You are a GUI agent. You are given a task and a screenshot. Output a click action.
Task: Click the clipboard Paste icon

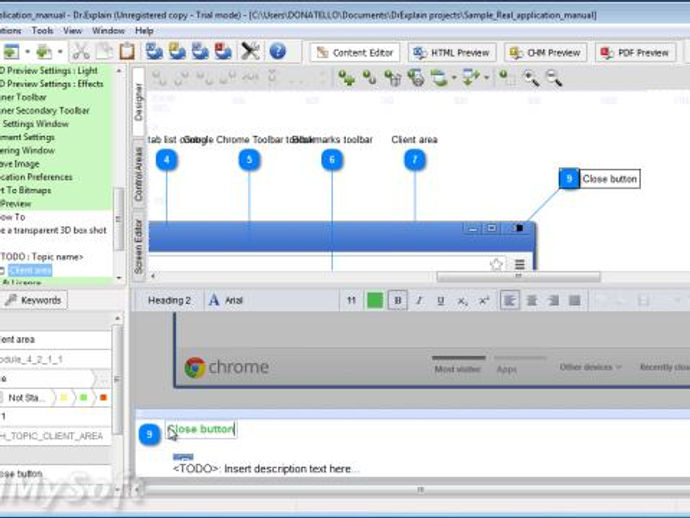pos(127,52)
